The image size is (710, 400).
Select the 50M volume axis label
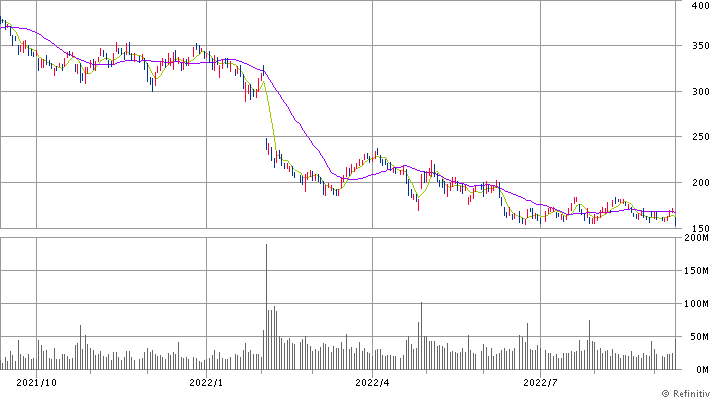[696, 337]
